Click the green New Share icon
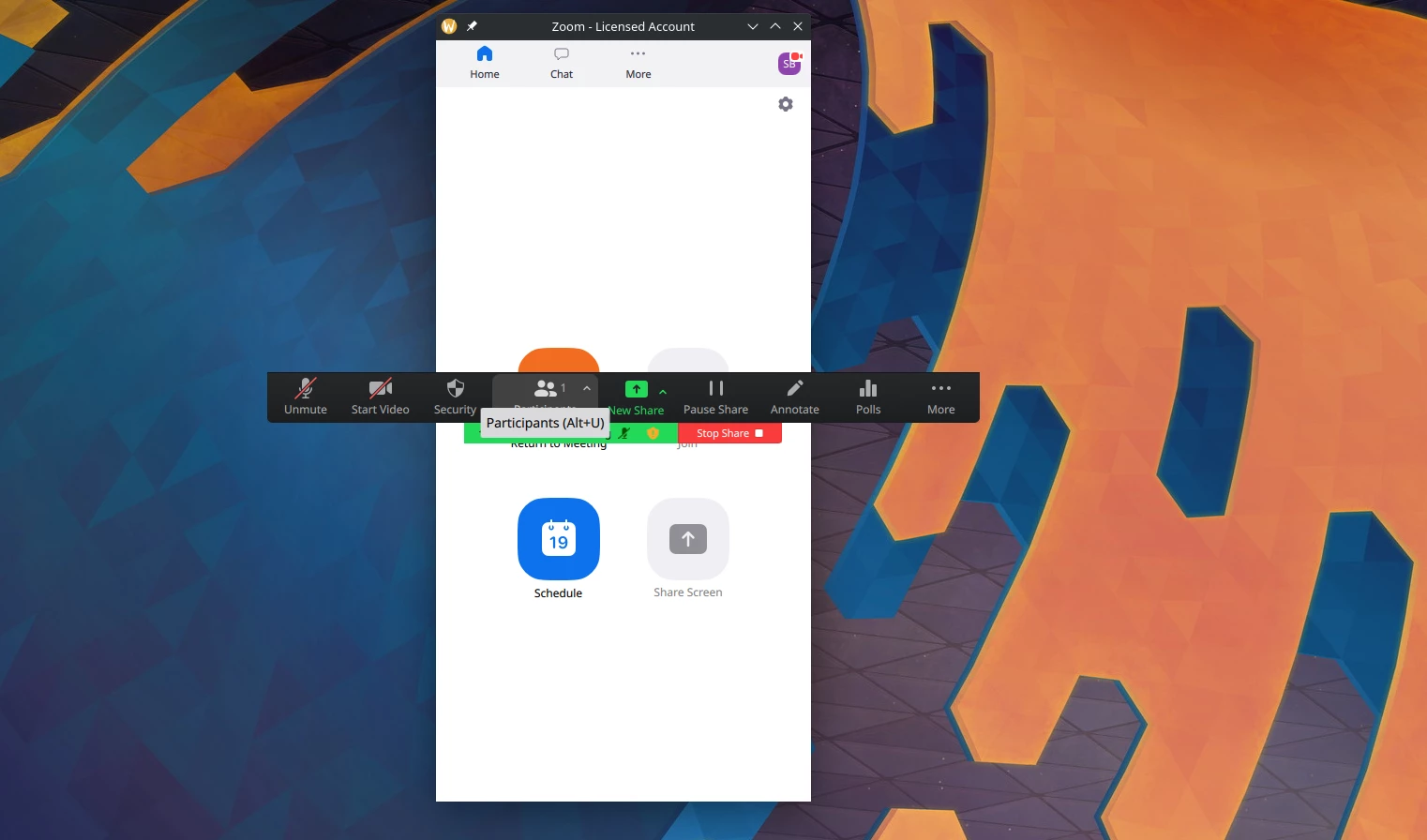The width and height of the screenshot is (1427, 840). click(636, 389)
